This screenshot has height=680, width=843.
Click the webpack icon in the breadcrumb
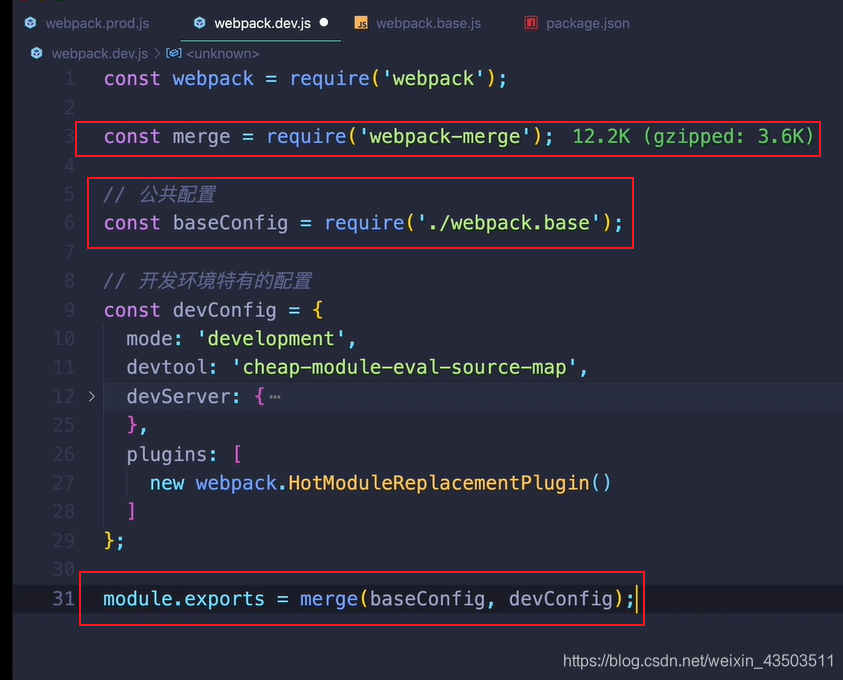click(37, 53)
